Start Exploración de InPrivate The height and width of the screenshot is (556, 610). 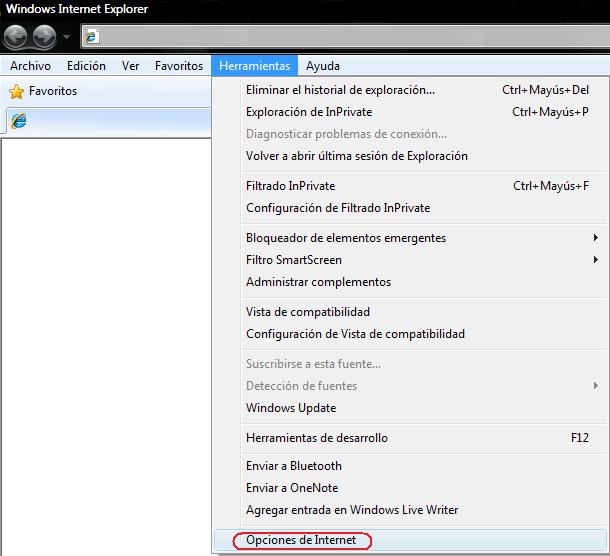[x=412, y=112]
